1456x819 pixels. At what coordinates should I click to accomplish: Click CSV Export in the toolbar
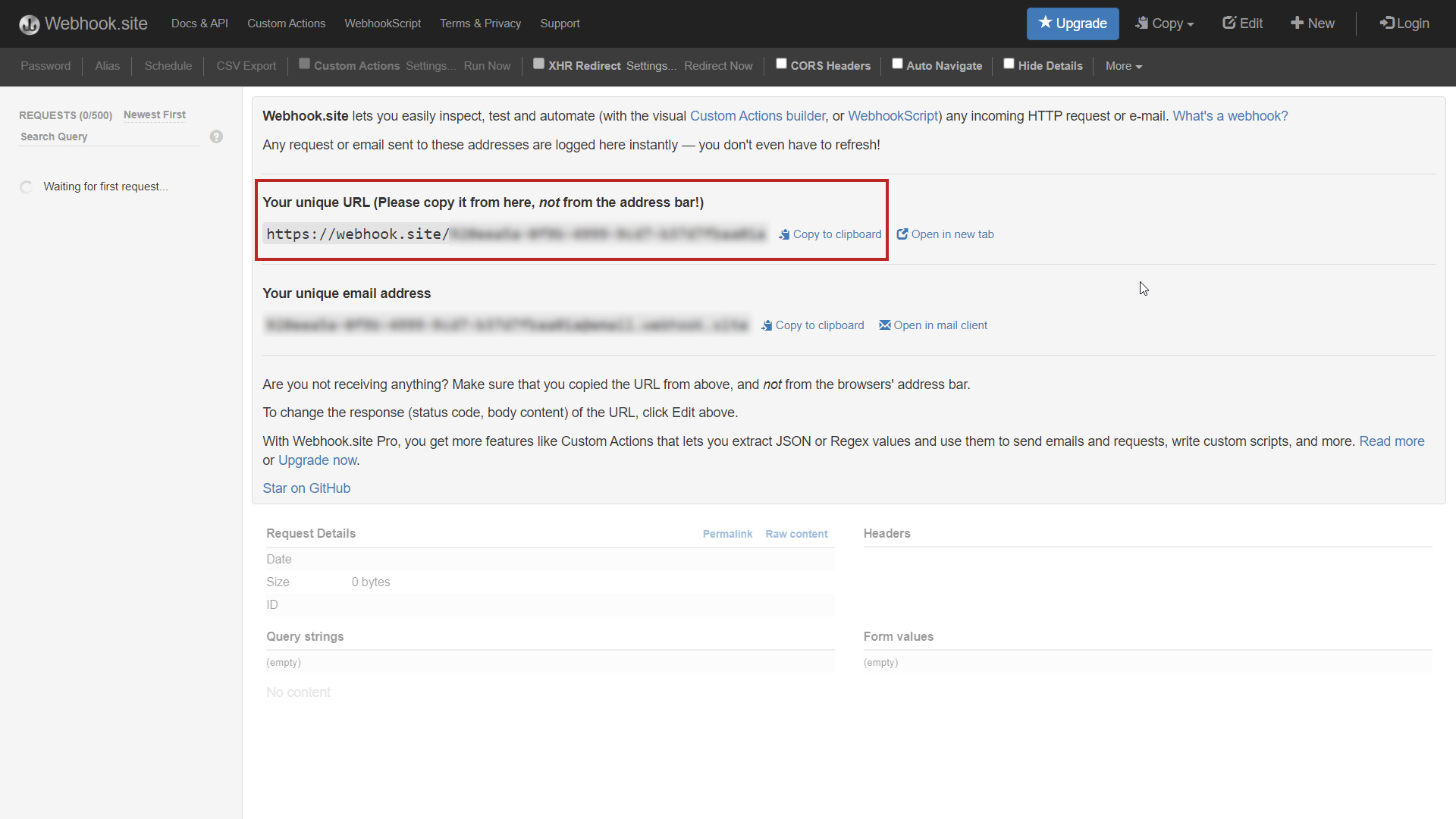click(x=246, y=66)
